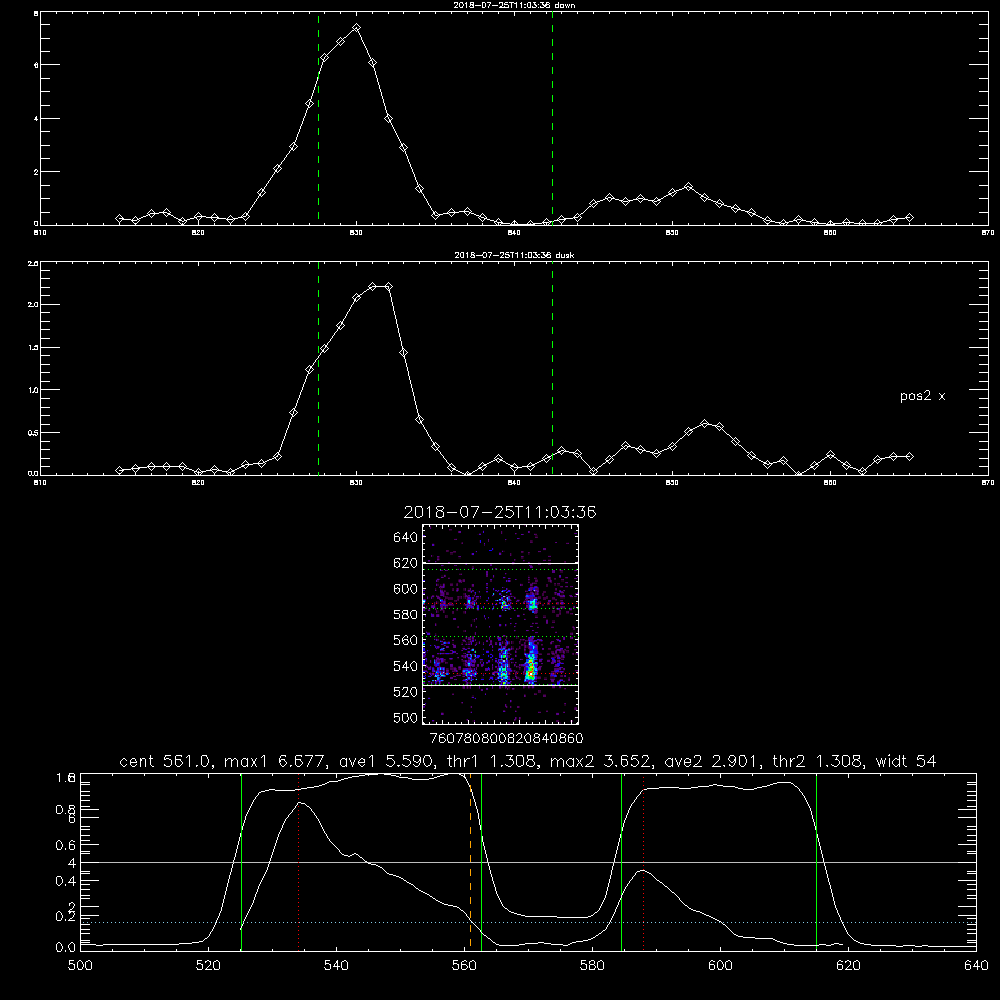Viewport: 1000px width, 1000px height.
Task: Click the dusk plot title
Action: pyautogui.click(x=514, y=255)
